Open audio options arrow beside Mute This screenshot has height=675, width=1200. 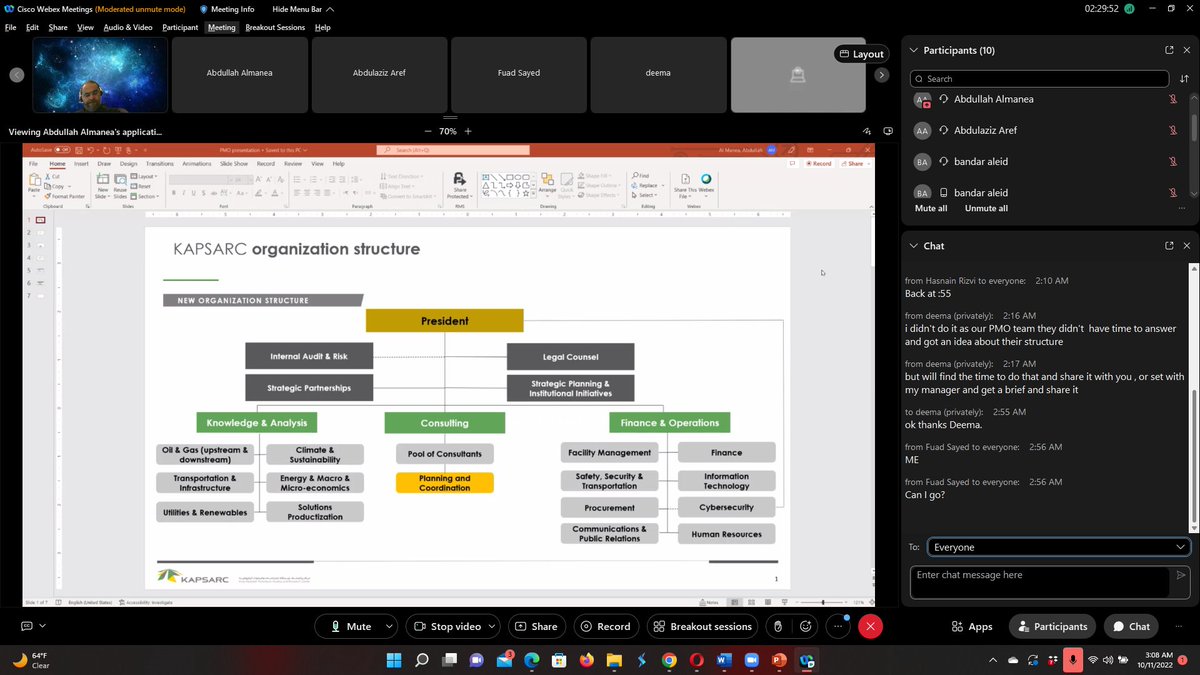pyautogui.click(x=389, y=627)
